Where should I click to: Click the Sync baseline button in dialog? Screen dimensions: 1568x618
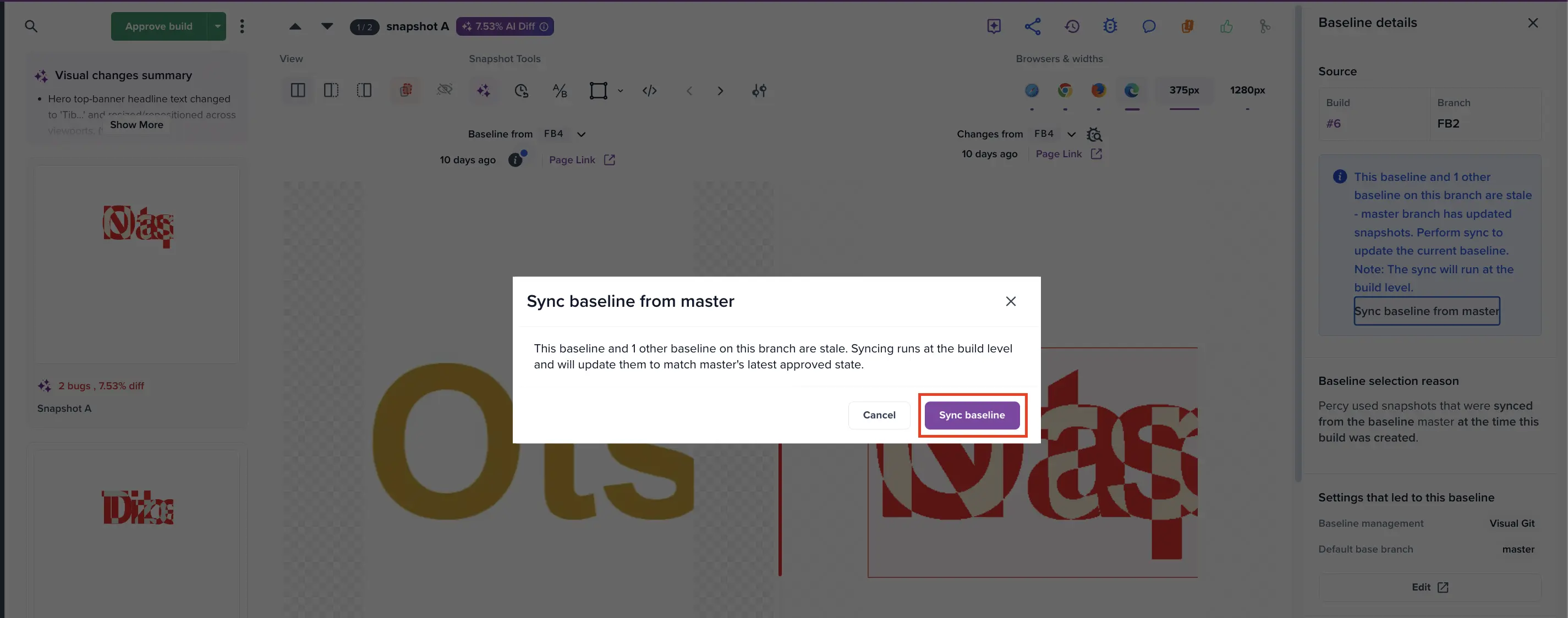(x=972, y=415)
